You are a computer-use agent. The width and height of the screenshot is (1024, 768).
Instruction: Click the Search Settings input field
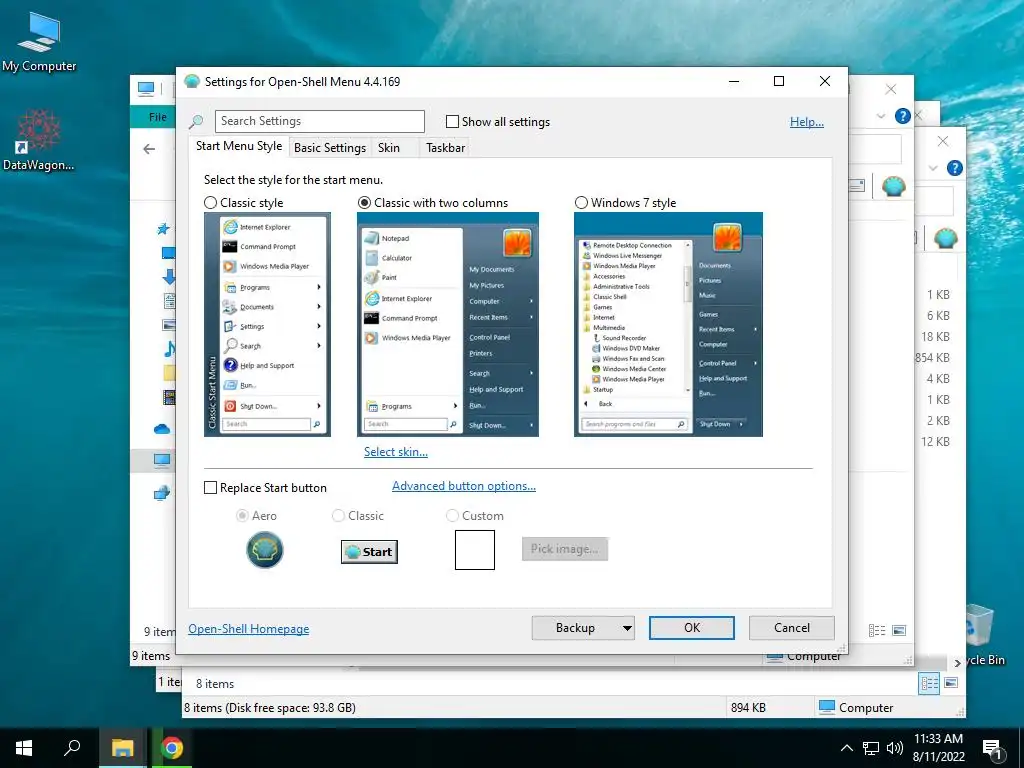(x=319, y=121)
